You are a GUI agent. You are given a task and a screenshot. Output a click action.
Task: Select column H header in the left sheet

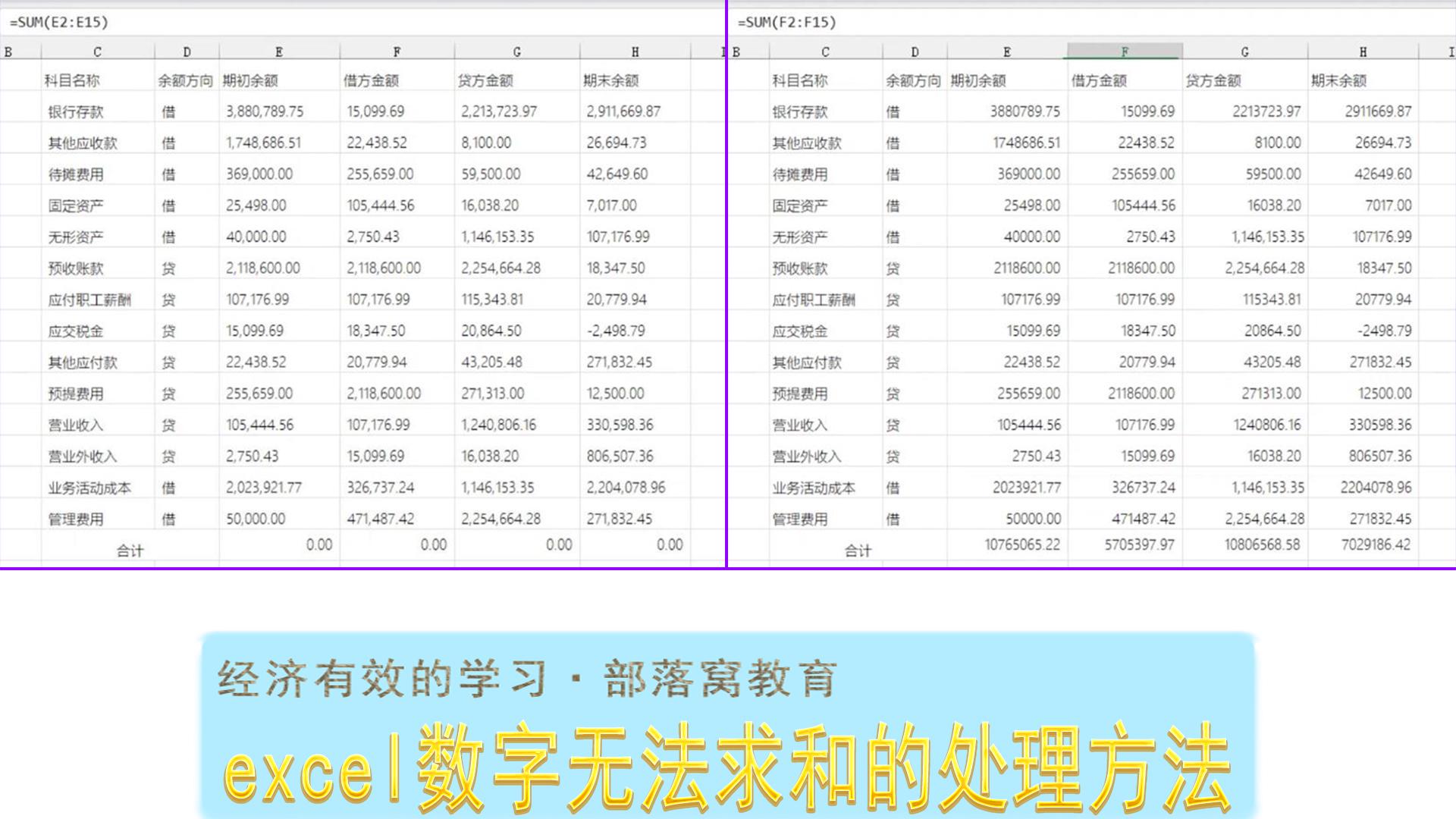pos(635,52)
